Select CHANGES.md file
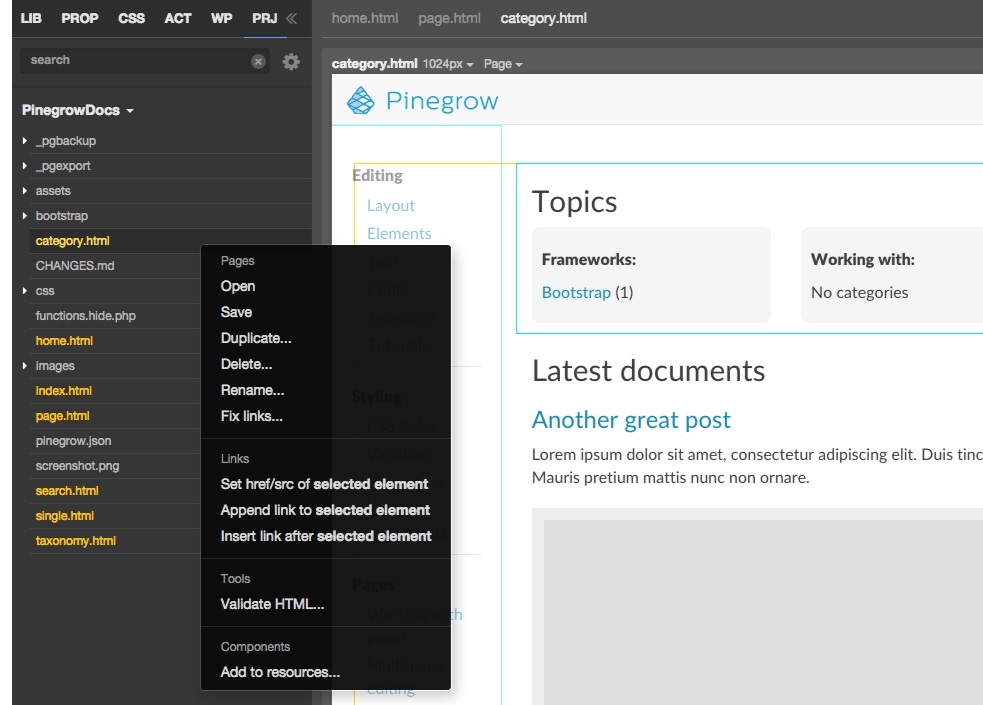The height and width of the screenshot is (705, 983). pyautogui.click(x=75, y=266)
